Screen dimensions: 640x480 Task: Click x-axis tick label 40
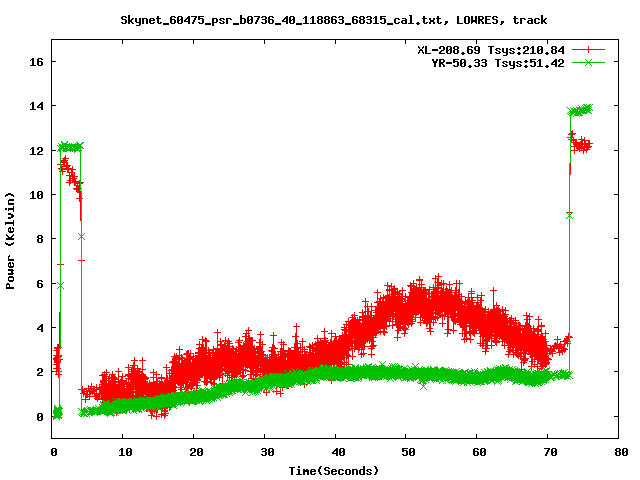[338, 452]
